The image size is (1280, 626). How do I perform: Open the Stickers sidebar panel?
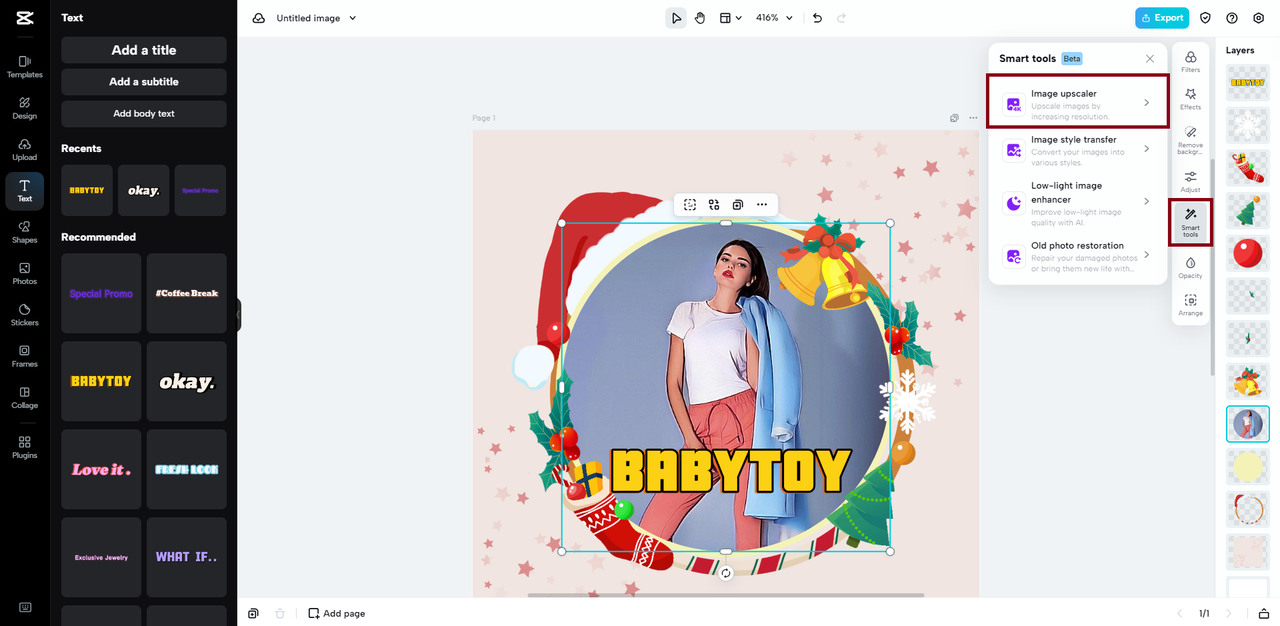point(24,315)
